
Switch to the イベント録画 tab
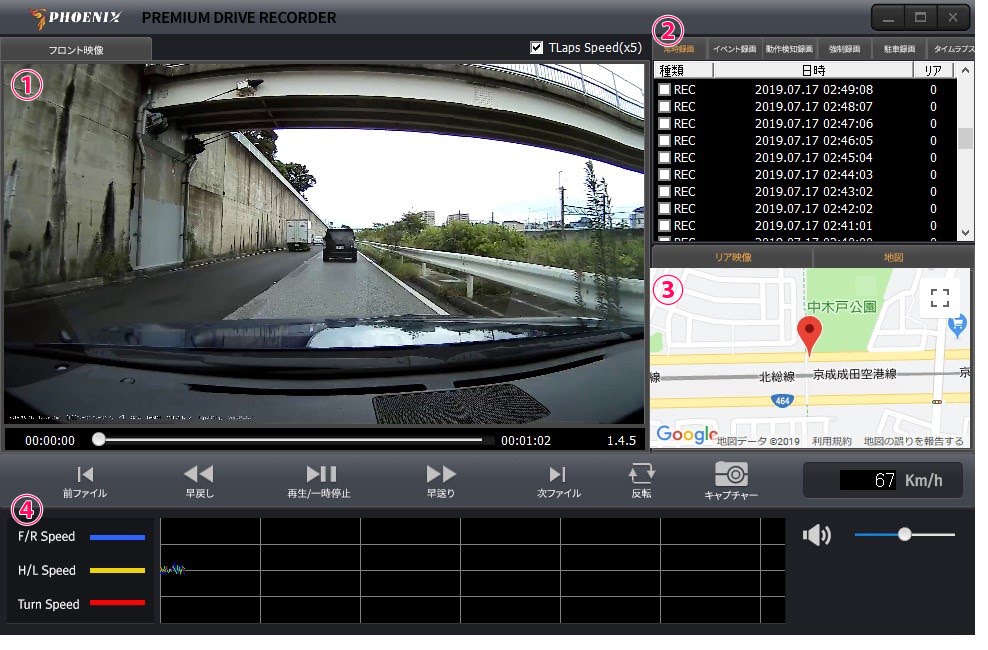(735, 49)
